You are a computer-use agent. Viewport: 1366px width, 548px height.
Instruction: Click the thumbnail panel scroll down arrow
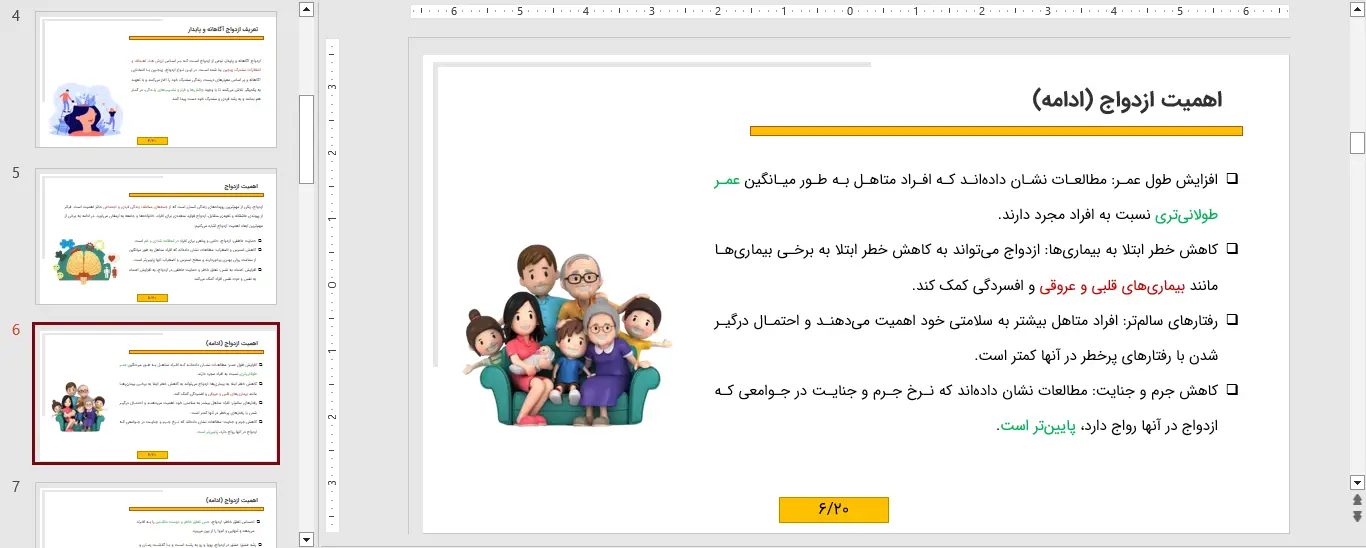point(306,540)
